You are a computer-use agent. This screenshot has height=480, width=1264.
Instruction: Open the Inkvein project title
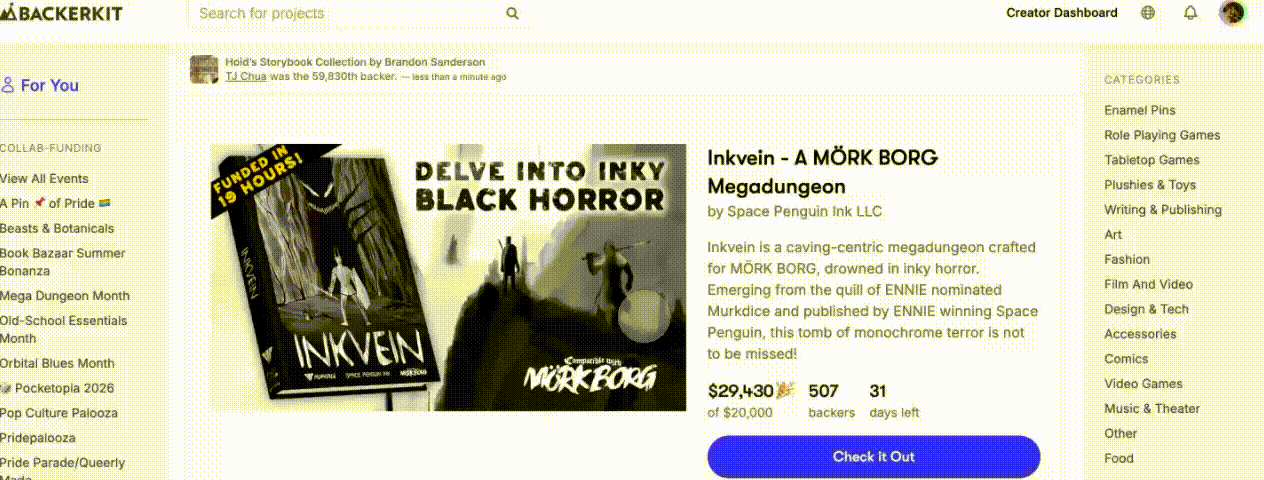[822, 172]
